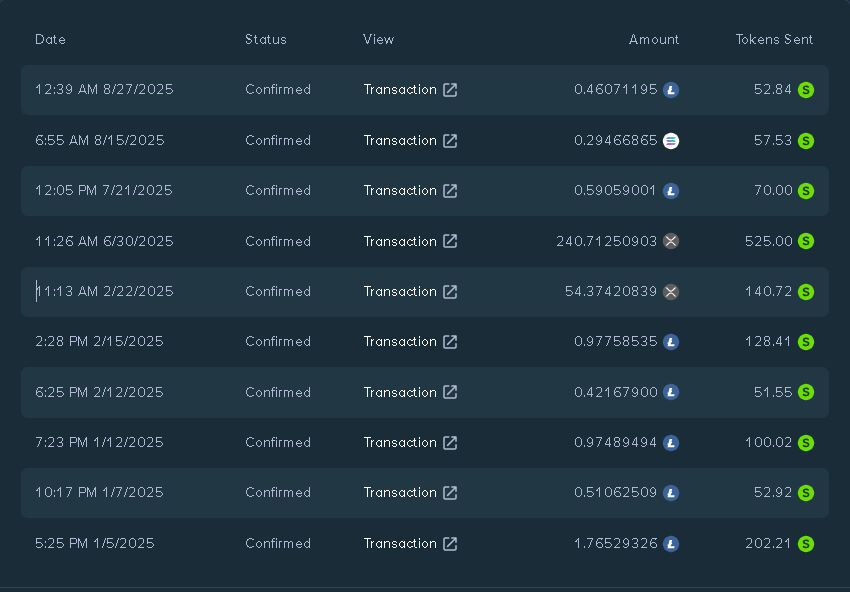
Task: Click green token icon beside 70.00
Action: 806,190
